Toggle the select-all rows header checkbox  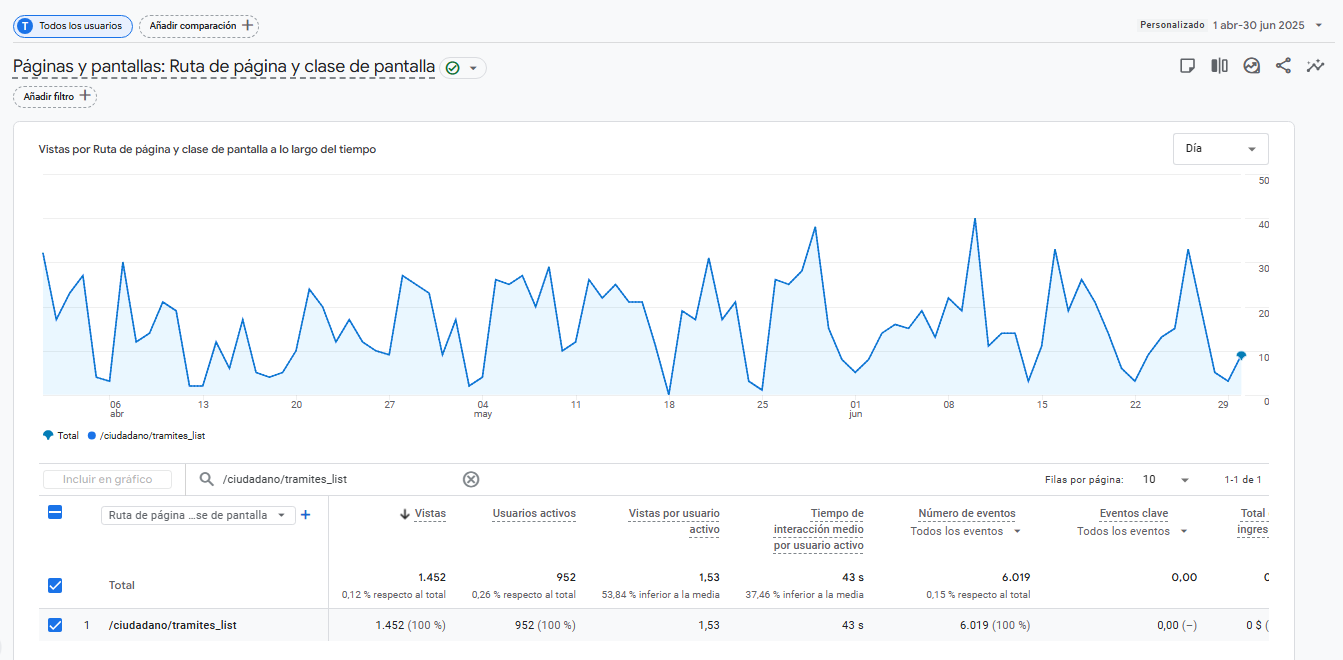tap(55, 512)
